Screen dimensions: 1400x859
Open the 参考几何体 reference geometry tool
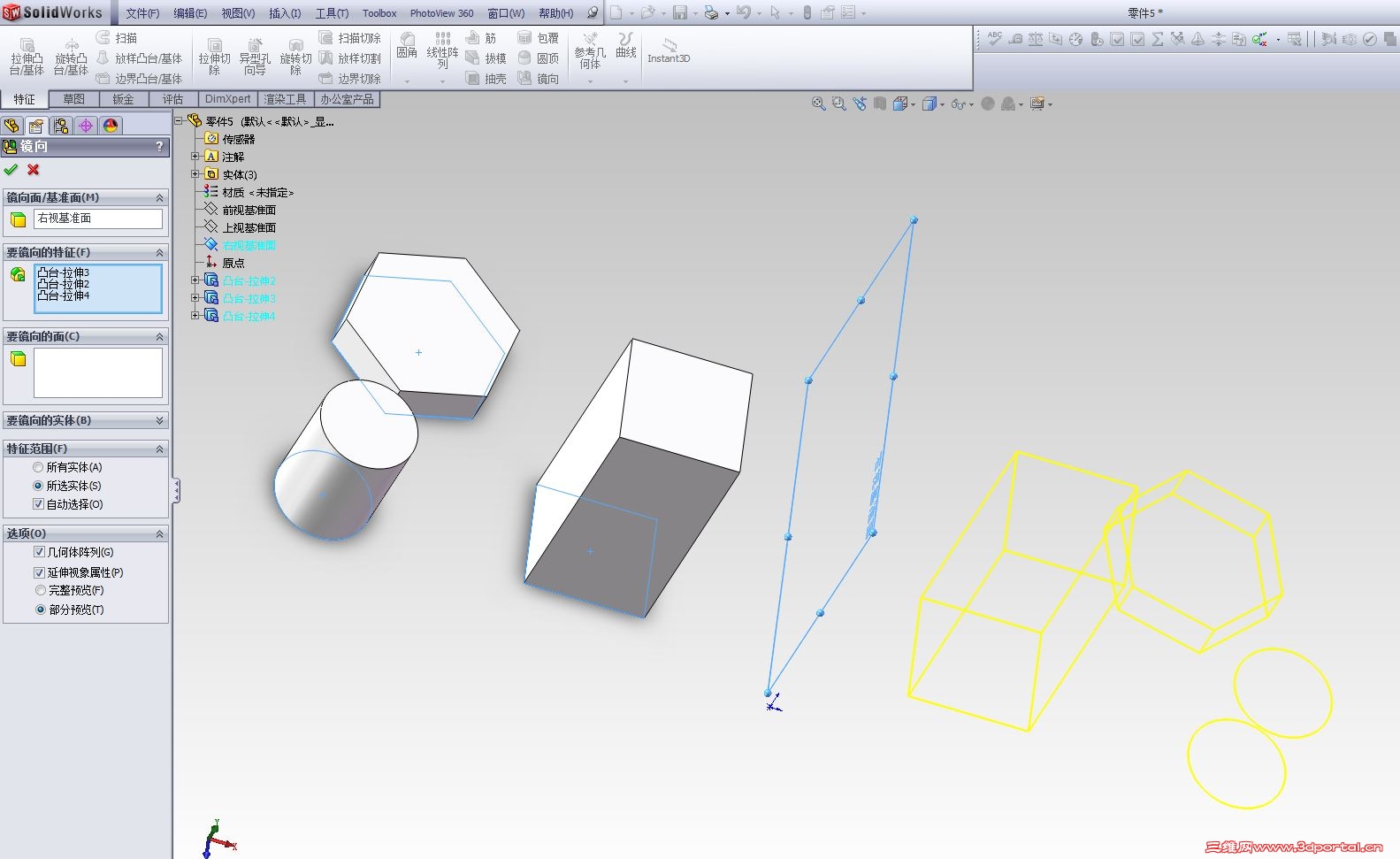pos(590,50)
